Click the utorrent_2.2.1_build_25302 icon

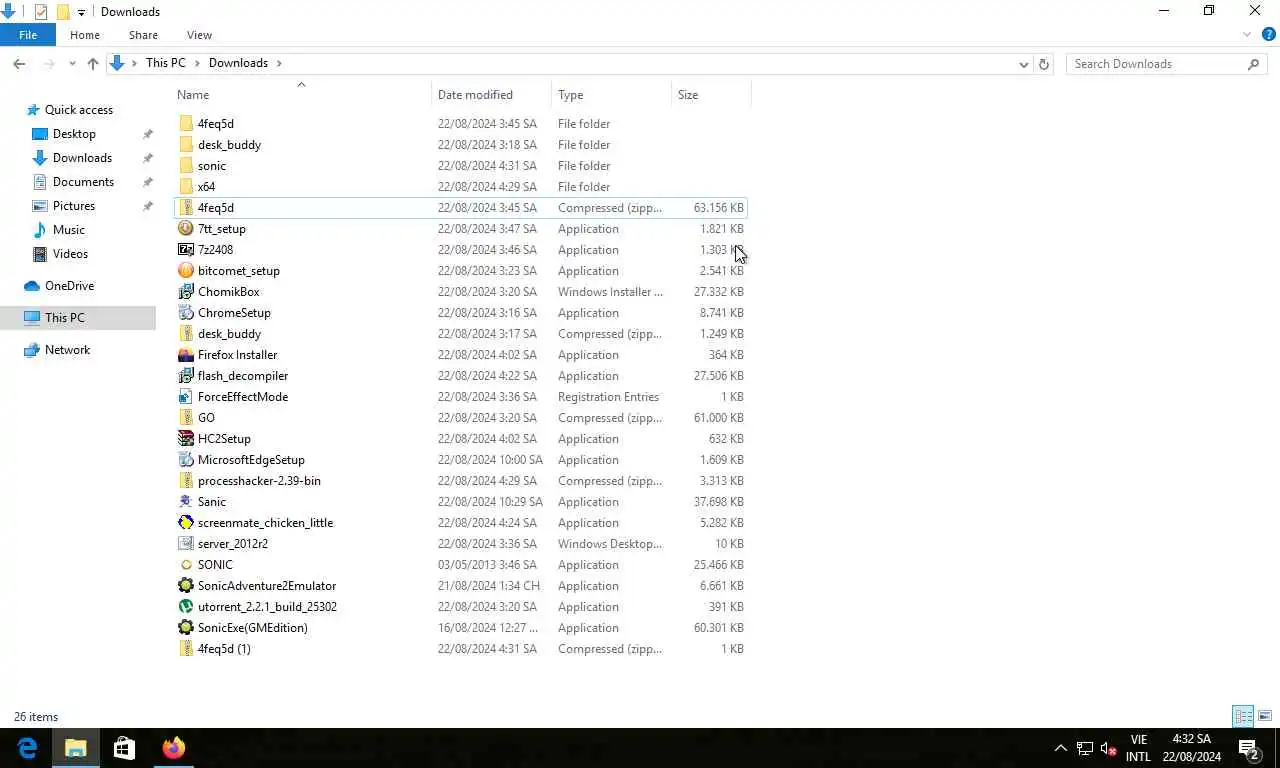(186, 607)
